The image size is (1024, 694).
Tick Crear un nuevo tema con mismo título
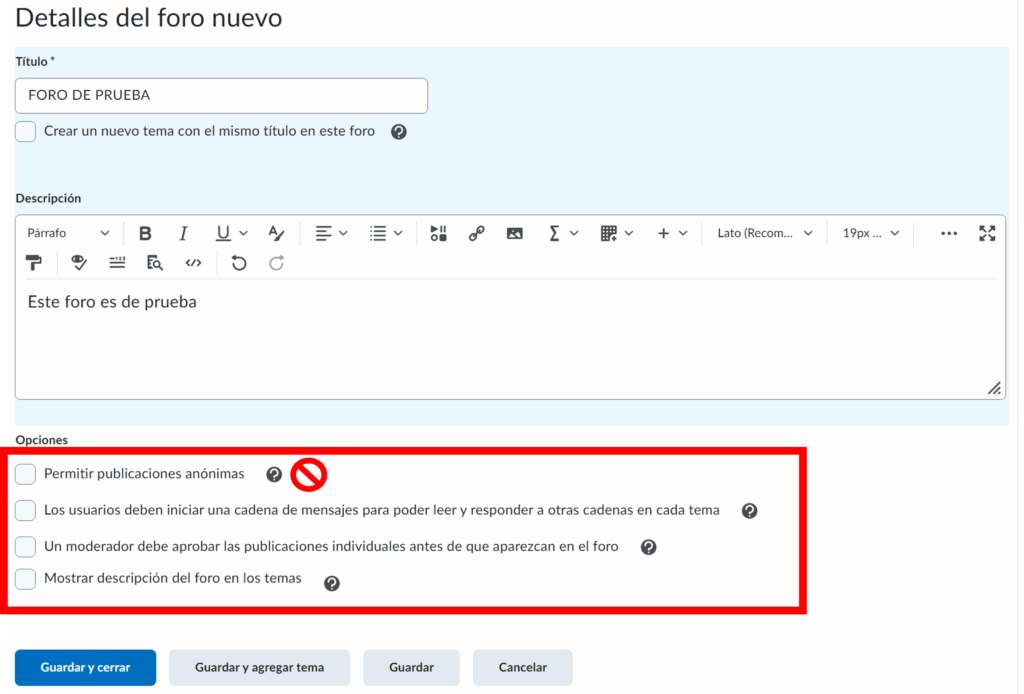click(x=26, y=131)
